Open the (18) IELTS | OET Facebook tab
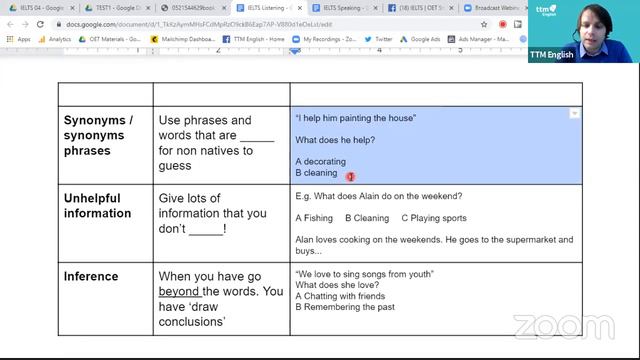The width and height of the screenshot is (640, 360). (420, 8)
